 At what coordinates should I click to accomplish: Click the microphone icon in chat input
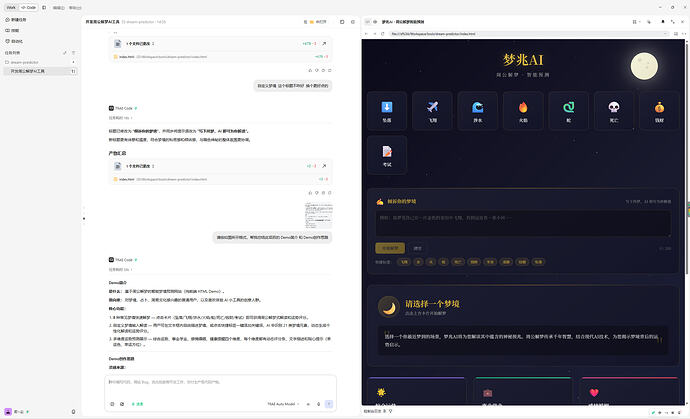click(319, 404)
